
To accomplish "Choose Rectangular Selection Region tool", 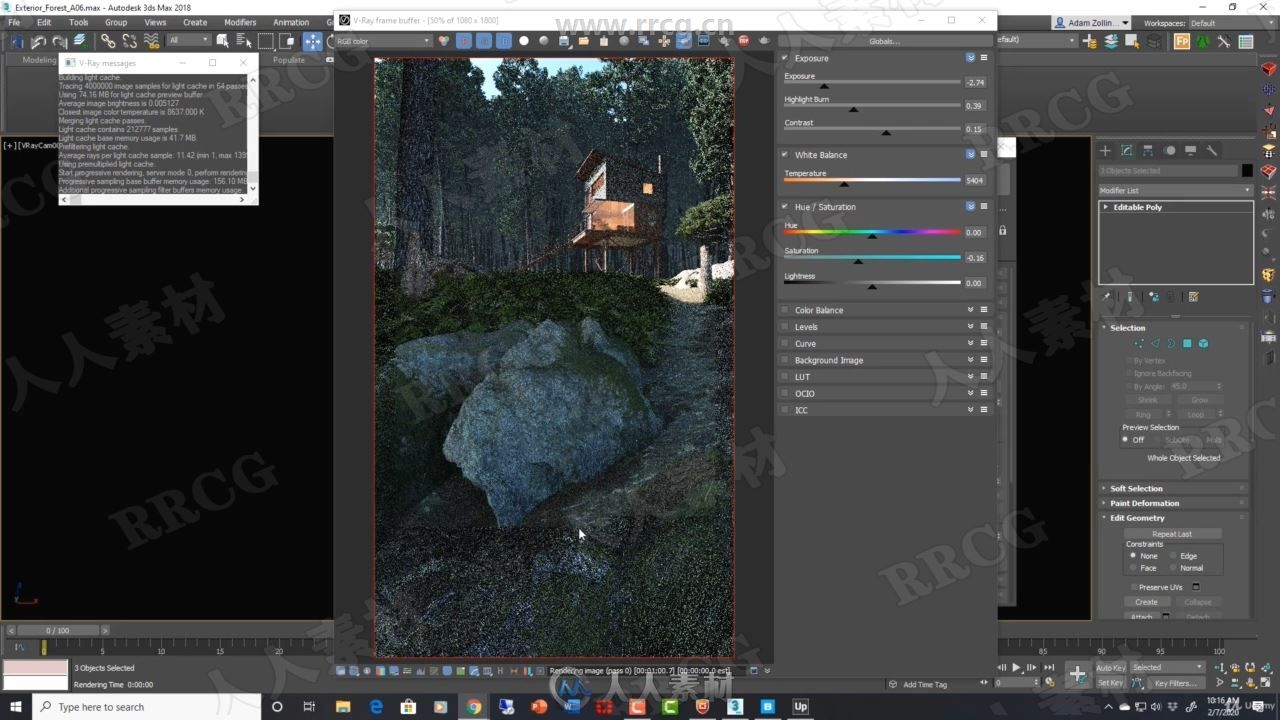I will click(265, 41).
